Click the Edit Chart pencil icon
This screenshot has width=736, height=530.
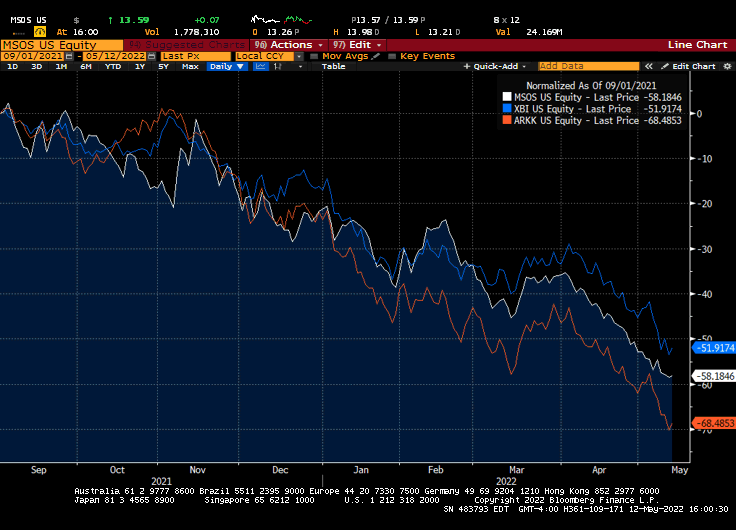coord(664,67)
